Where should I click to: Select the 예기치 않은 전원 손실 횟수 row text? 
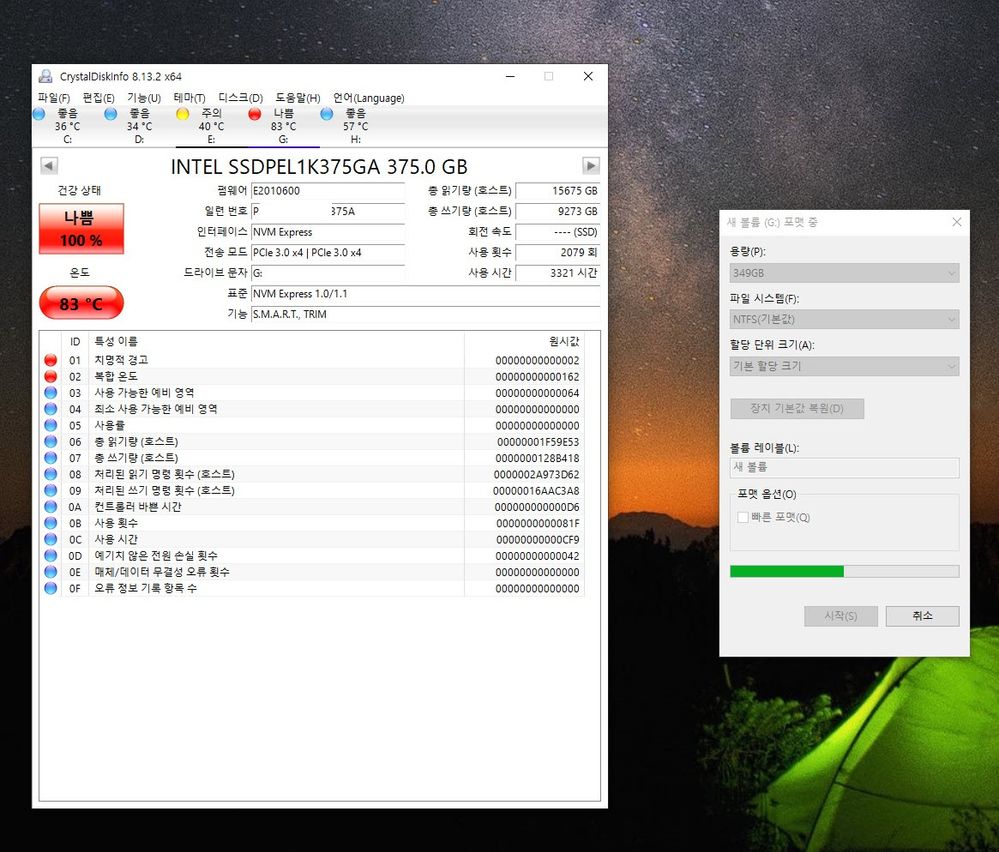point(156,556)
